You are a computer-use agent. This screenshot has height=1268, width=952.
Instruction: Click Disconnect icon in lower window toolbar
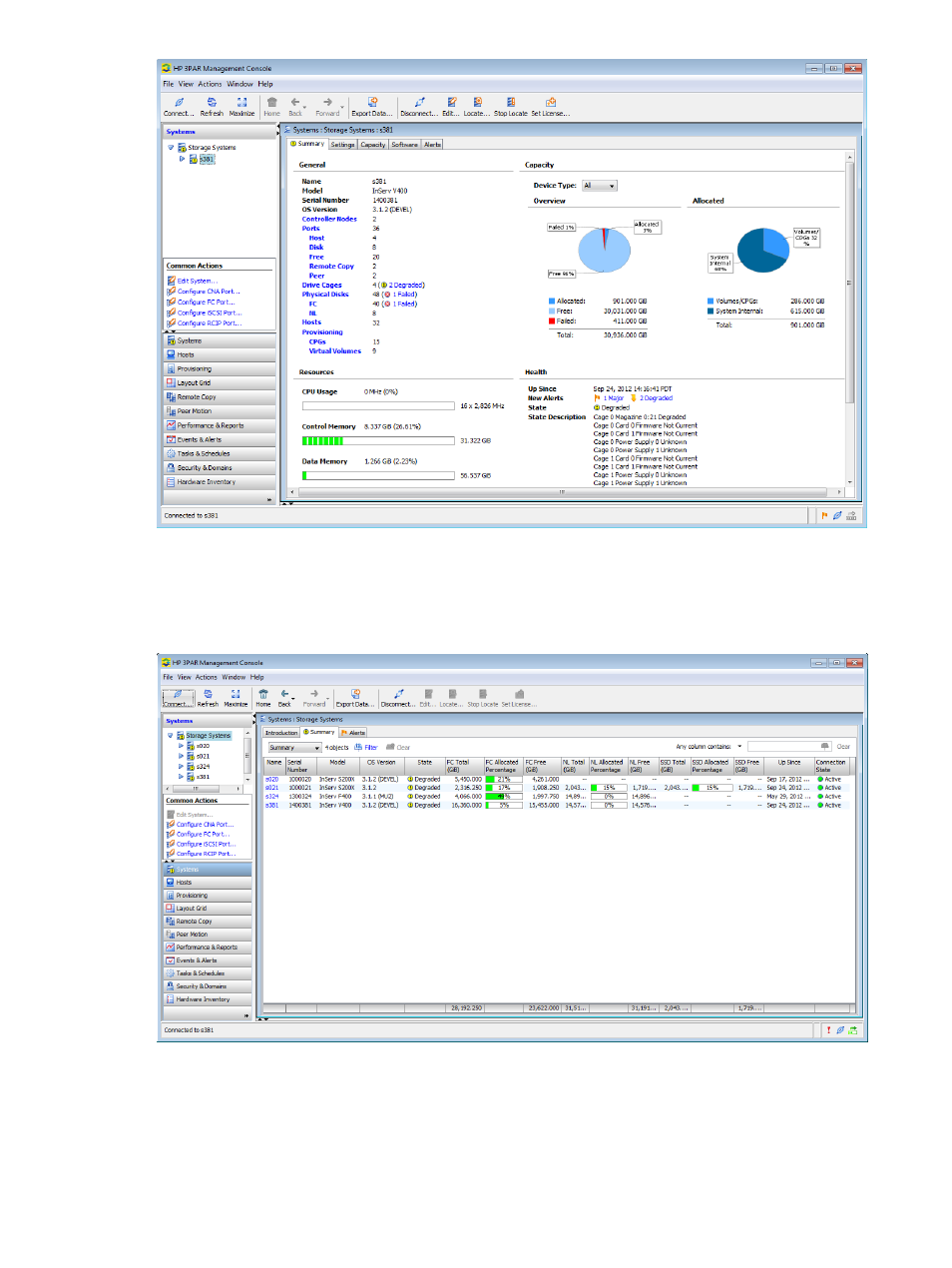tap(398, 694)
